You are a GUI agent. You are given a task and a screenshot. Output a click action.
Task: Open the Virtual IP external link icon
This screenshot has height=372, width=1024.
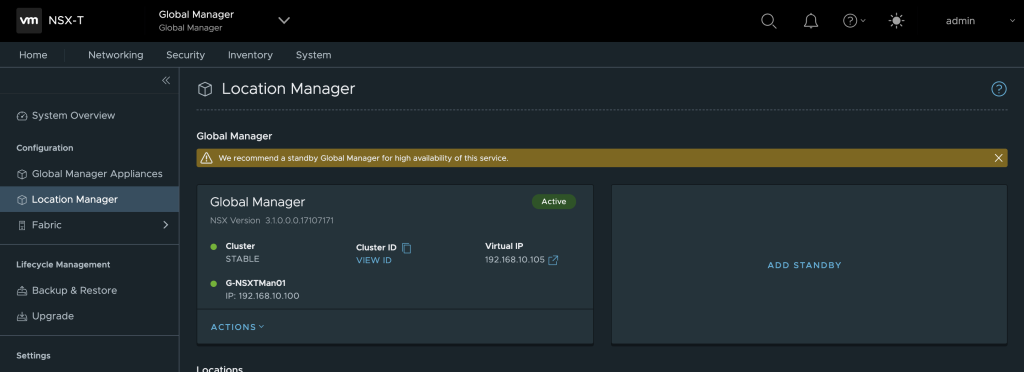[553, 260]
